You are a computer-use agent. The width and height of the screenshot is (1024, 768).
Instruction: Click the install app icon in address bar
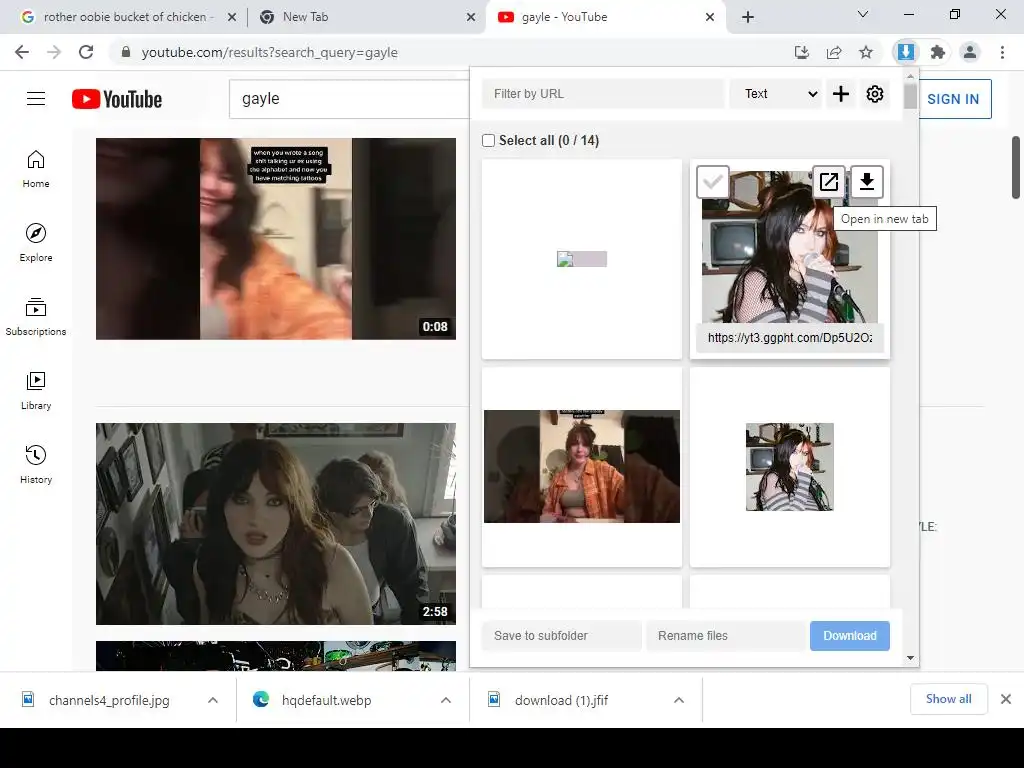coord(801,52)
